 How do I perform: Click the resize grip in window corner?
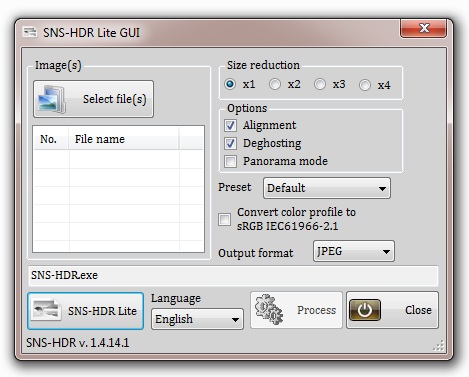(439, 346)
